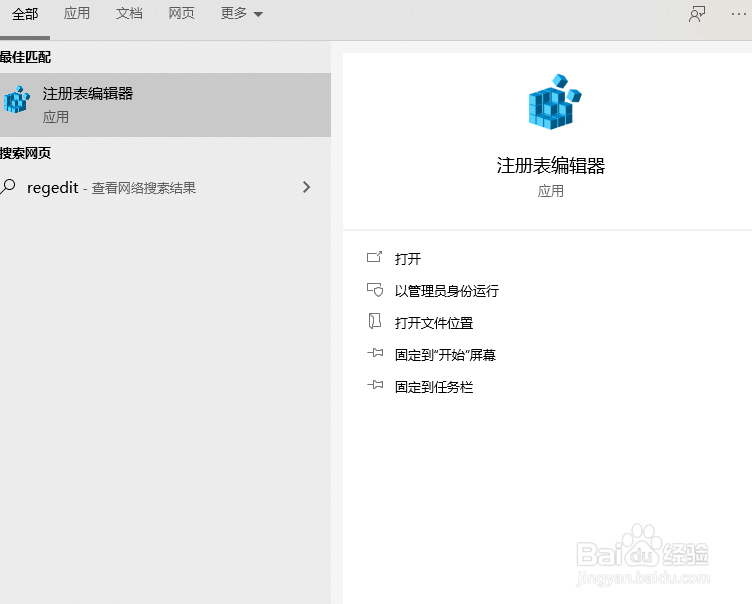Expand regedit web result chevron arrow
The image size is (752, 604).
[x=306, y=187]
